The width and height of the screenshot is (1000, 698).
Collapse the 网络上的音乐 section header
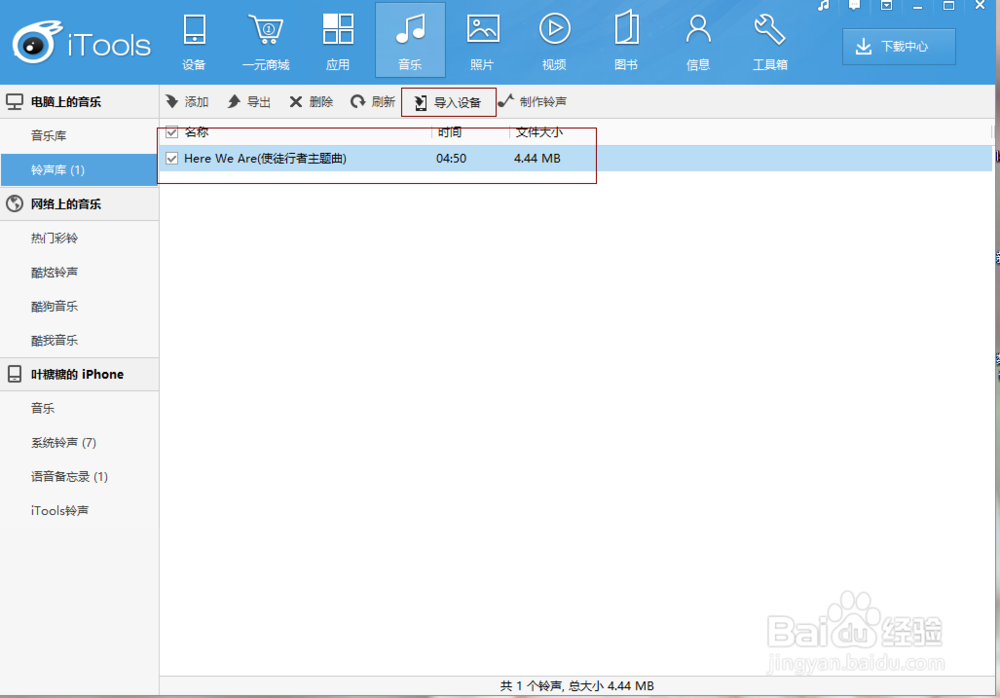click(79, 204)
